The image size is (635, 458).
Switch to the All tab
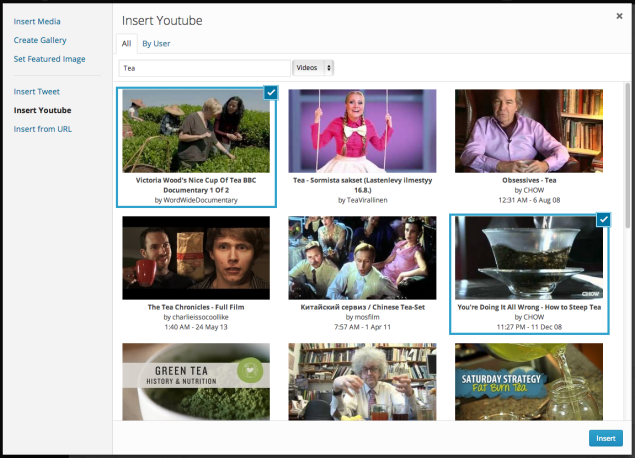[126, 43]
